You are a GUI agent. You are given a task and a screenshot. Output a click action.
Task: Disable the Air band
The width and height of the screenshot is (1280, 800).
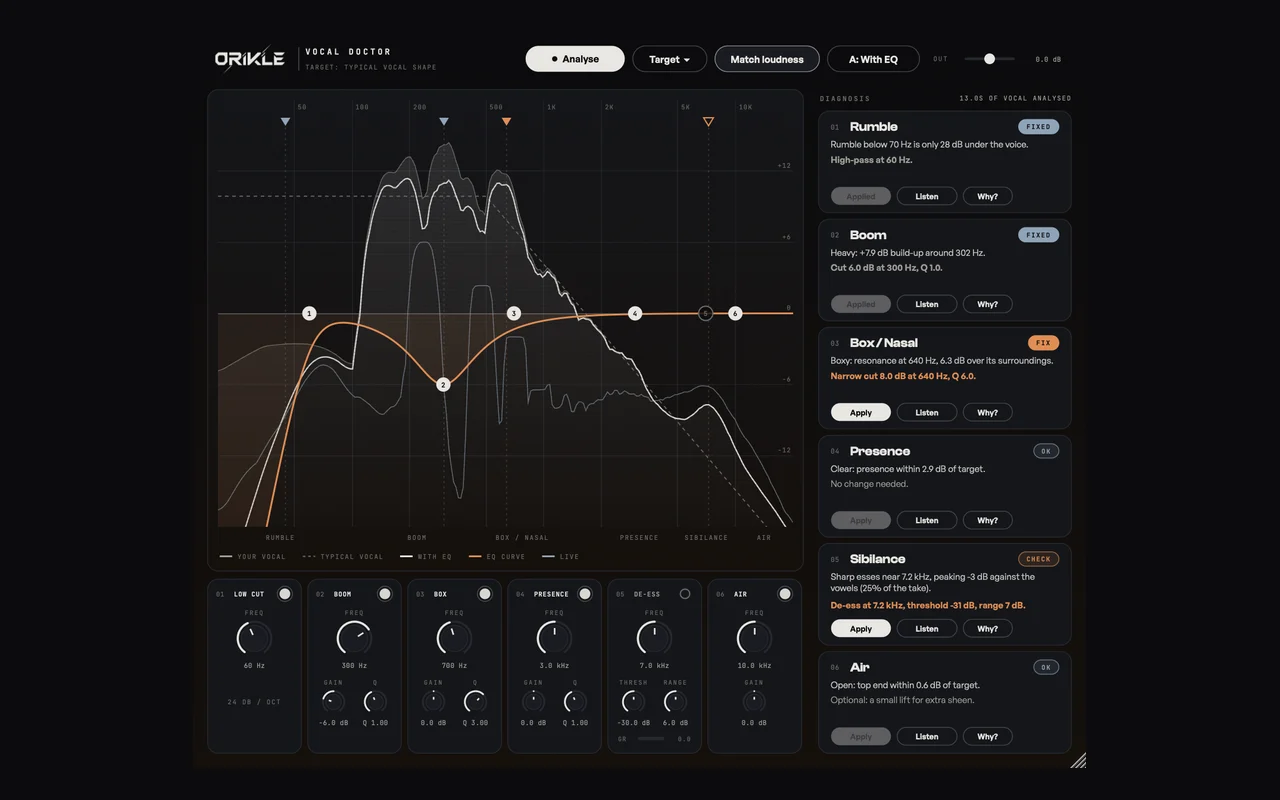pos(785,594)
